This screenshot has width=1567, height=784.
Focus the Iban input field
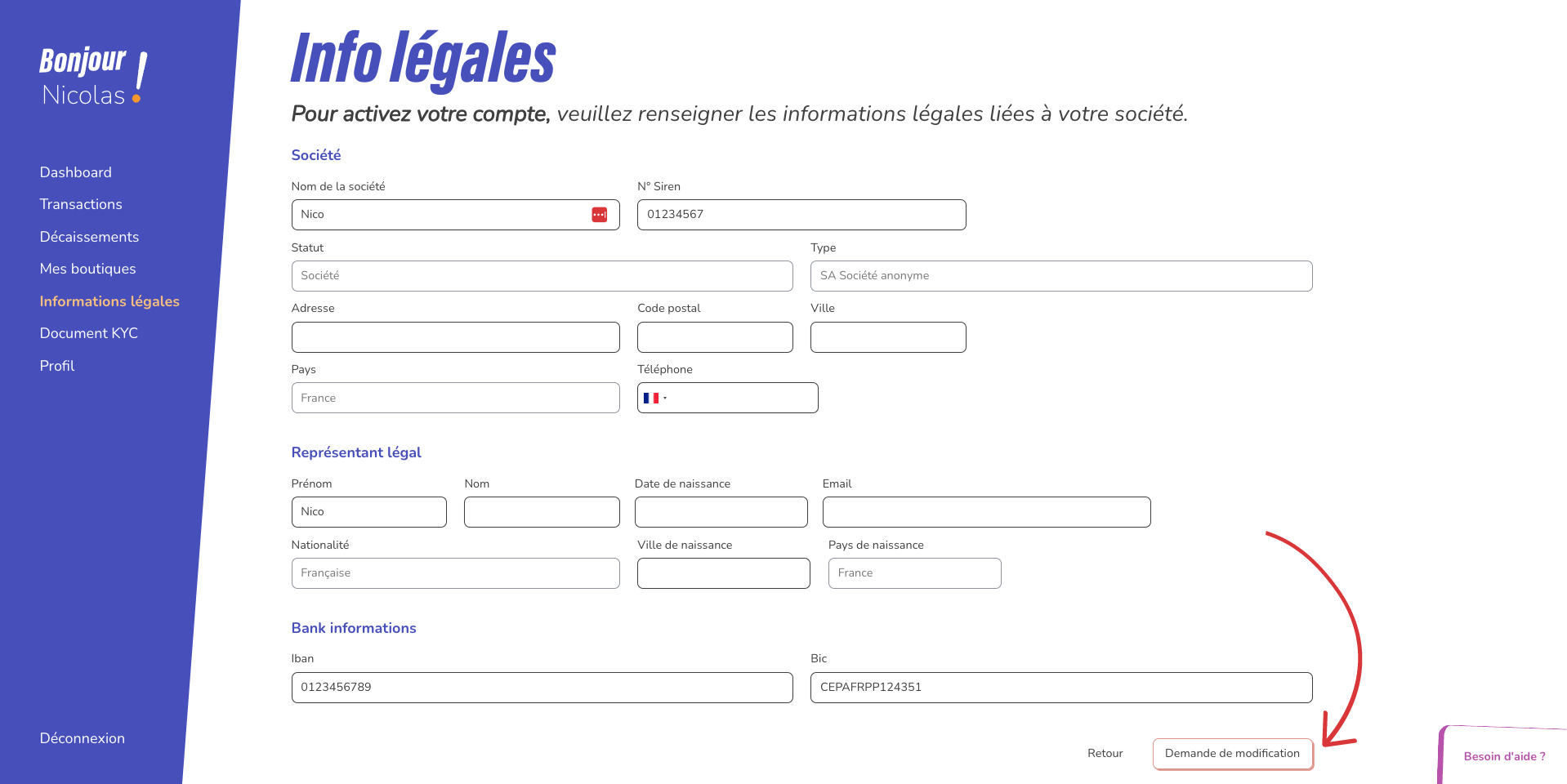[542, 688]
